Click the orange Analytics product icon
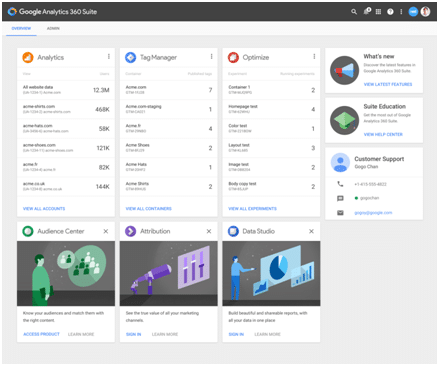This screenshot has width=439, height=366. coord(28,57)
